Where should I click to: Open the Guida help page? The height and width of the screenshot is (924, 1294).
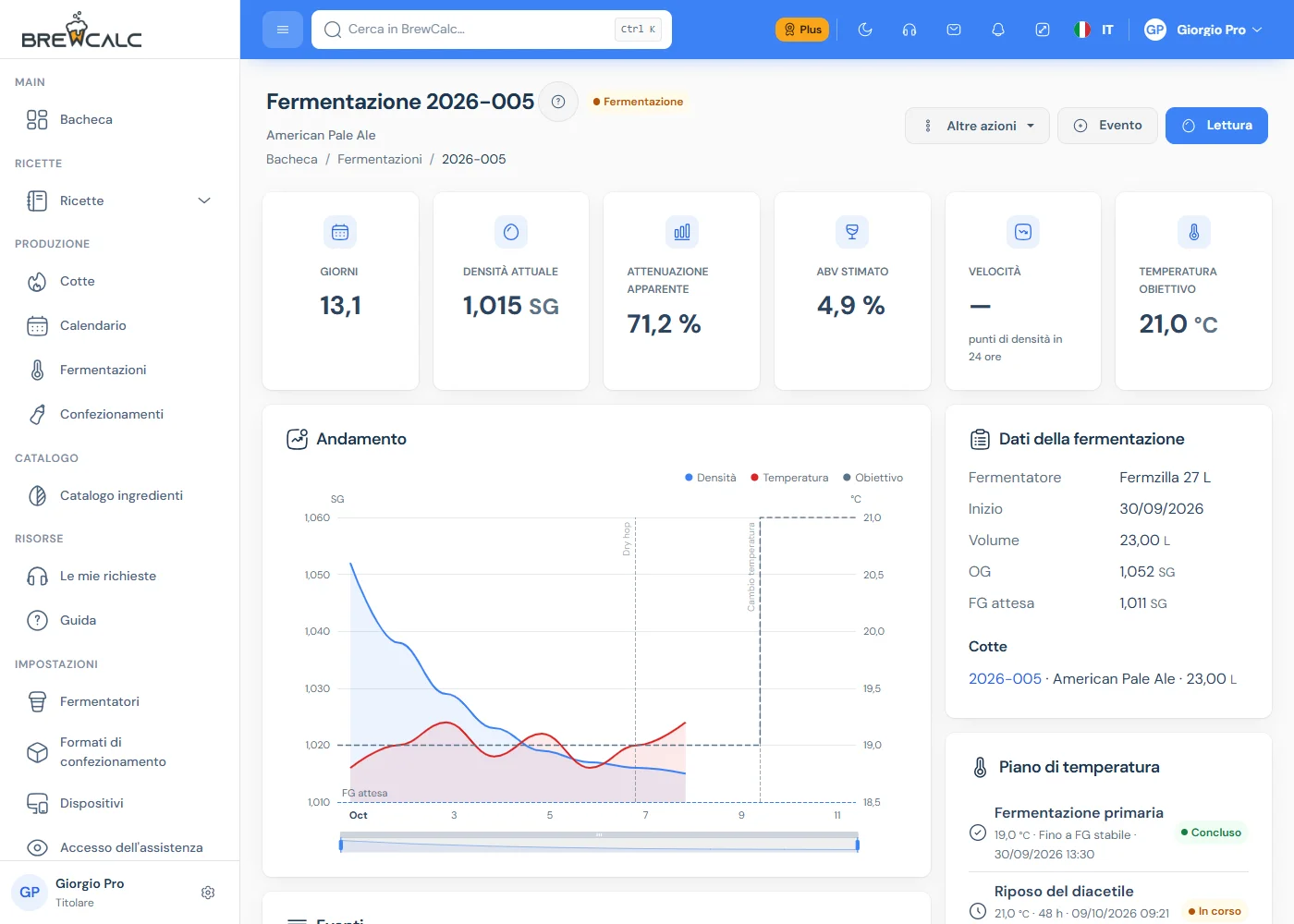tap(120, 620)
